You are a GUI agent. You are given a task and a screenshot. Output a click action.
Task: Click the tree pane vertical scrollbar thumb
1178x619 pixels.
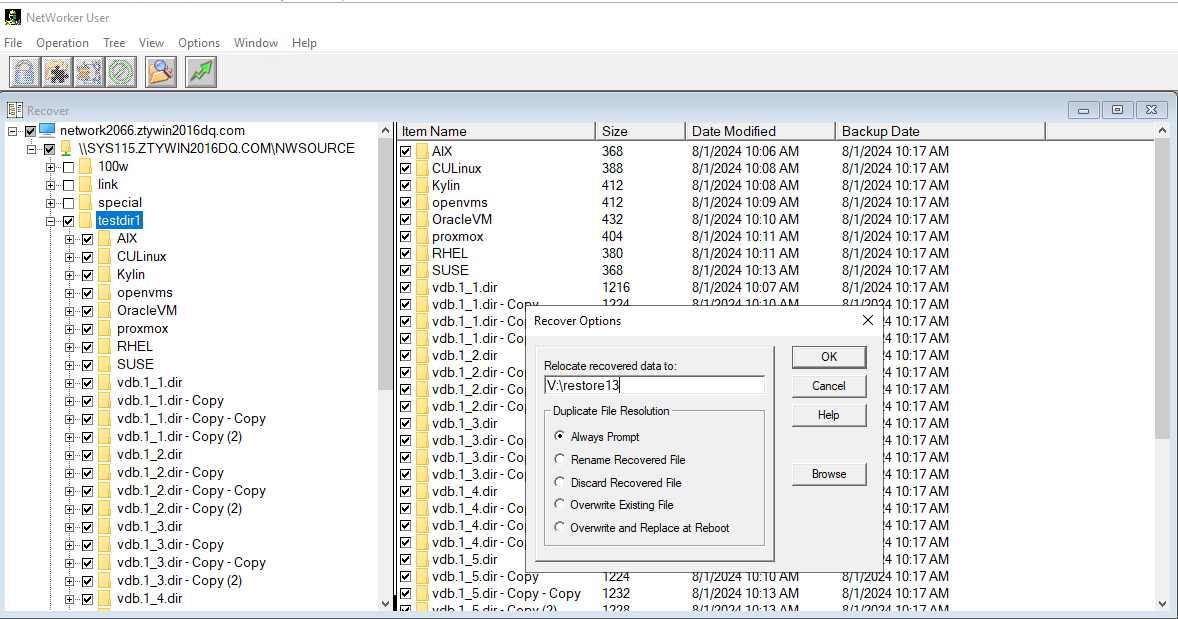coord(385,264)
